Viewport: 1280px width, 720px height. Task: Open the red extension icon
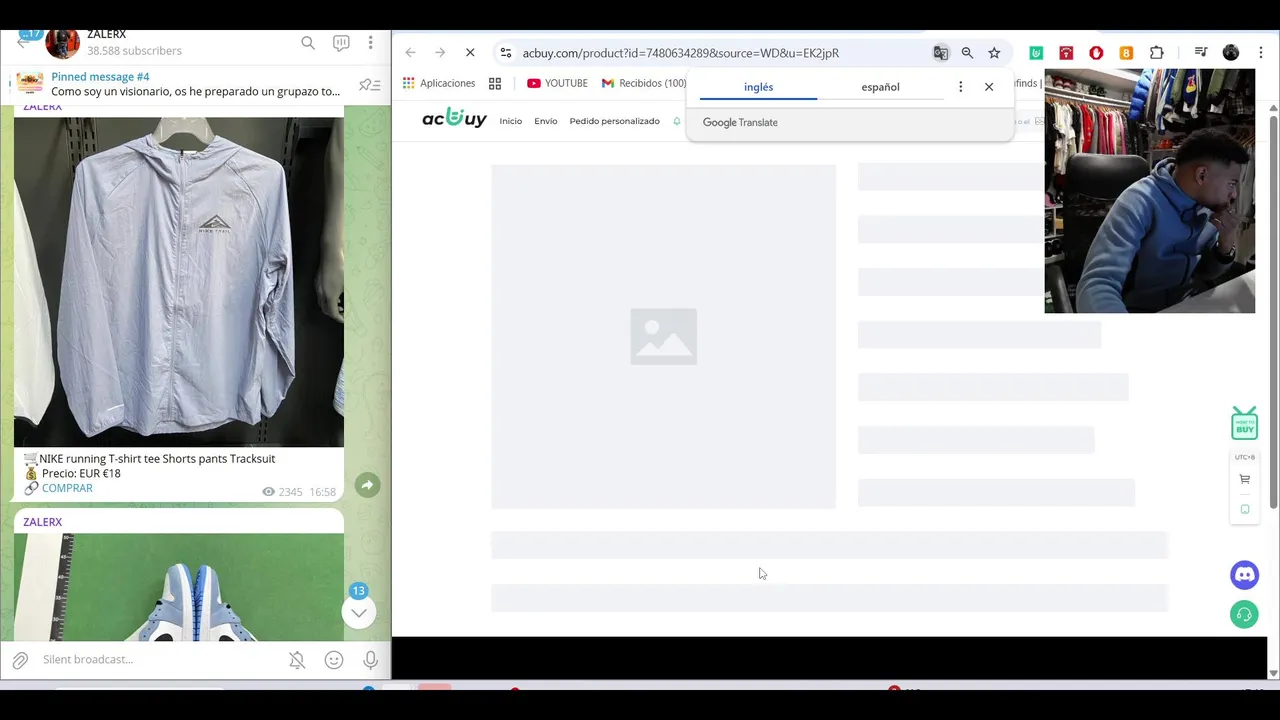(x=1066, y=53)
